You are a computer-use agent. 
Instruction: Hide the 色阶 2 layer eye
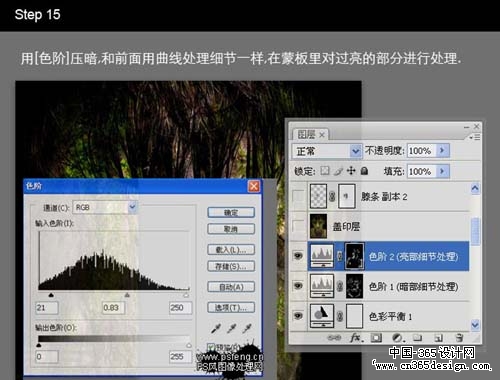click(298, 256)
